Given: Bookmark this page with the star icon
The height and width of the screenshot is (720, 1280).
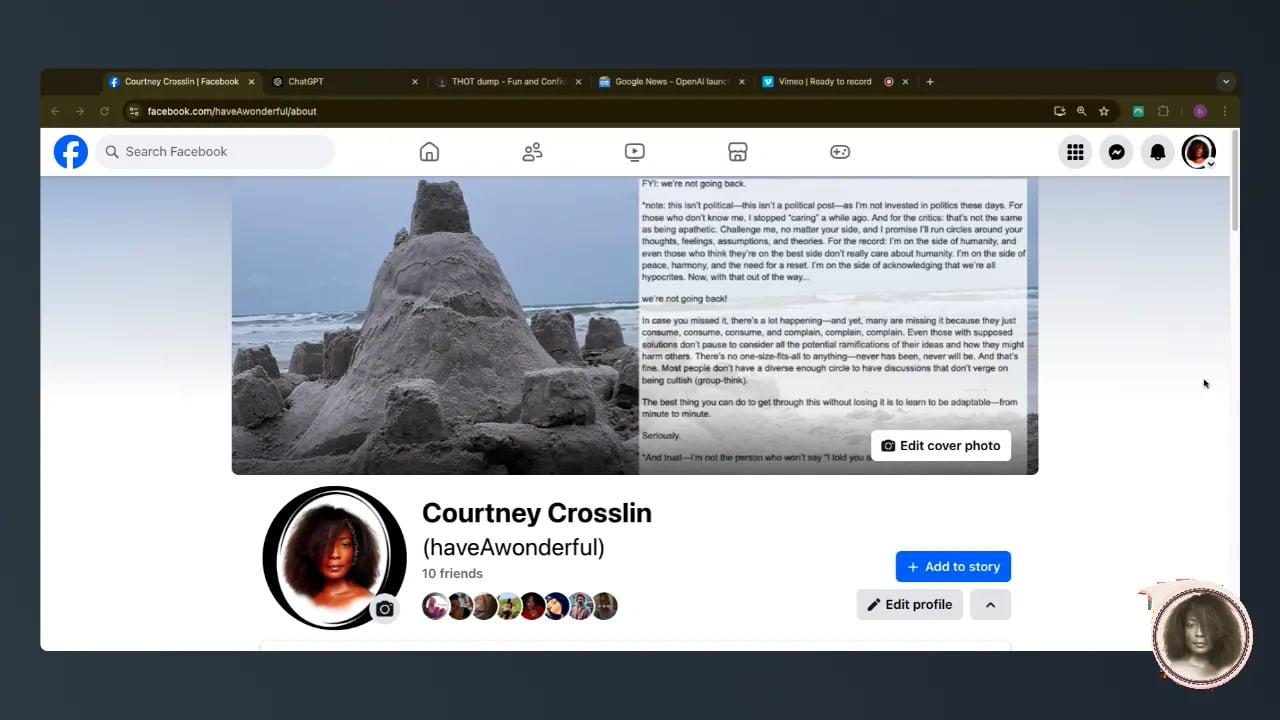Looking at the screenshot, I should pos(1104,111).
